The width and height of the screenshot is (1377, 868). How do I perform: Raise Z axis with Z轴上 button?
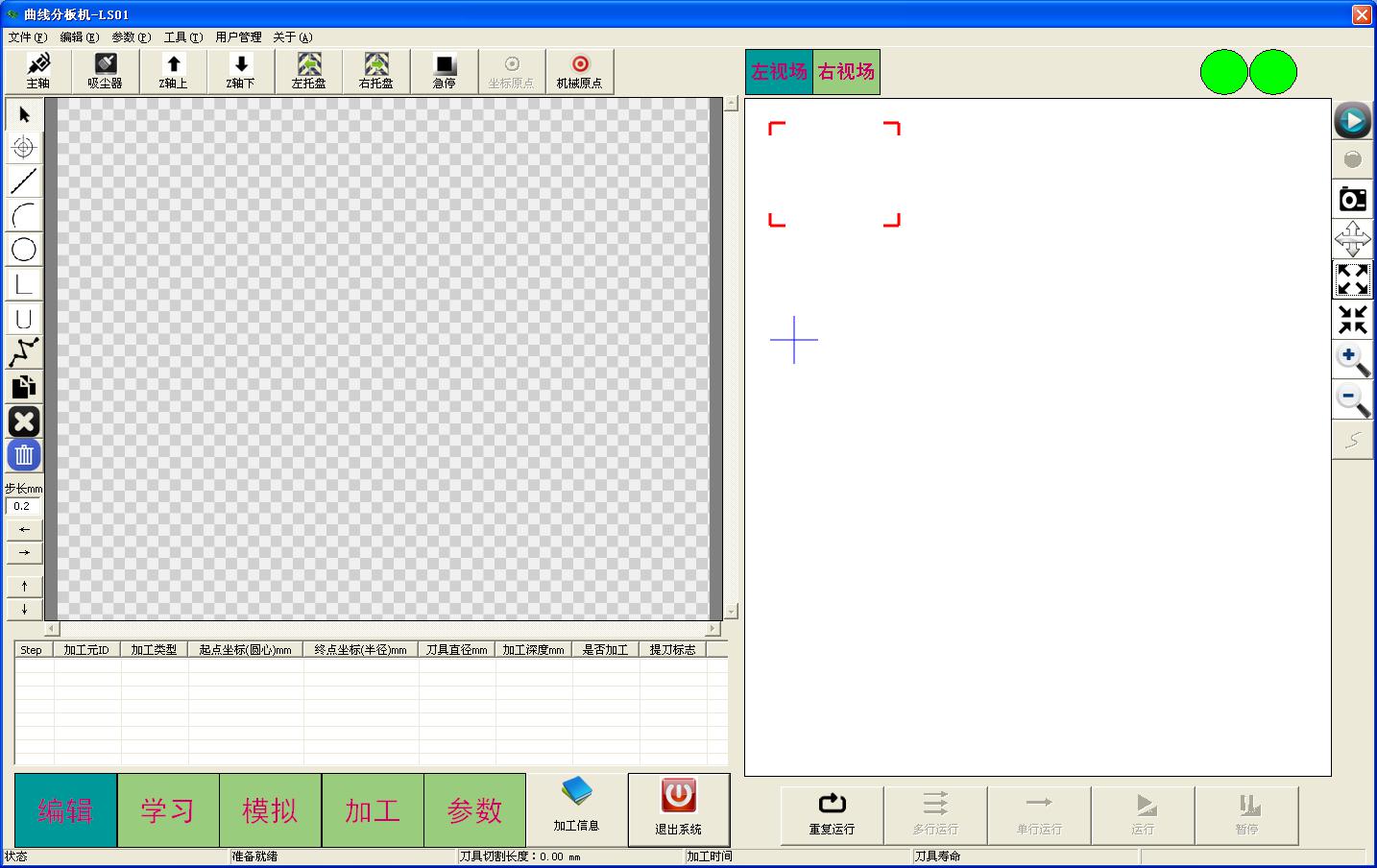pos(173,71)
